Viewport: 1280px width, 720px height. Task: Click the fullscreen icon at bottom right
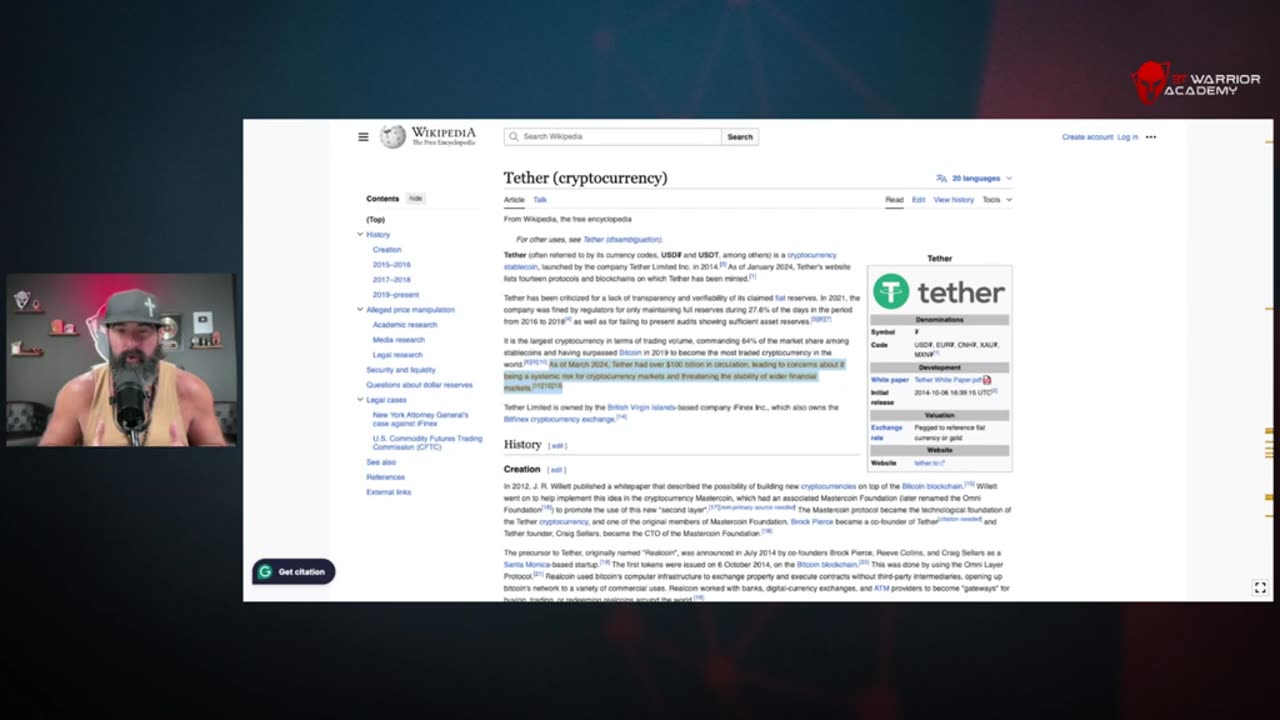coord(1260,588)
